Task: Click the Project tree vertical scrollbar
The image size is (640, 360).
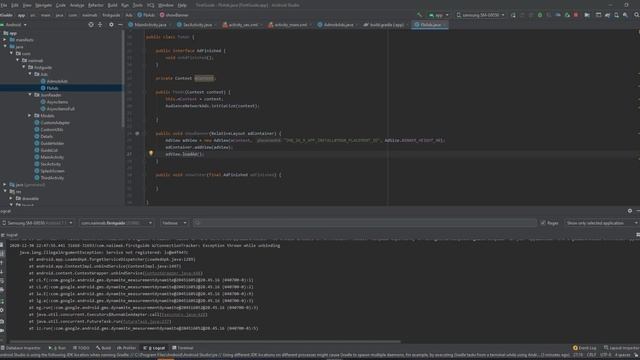Action: click(123, 78)
